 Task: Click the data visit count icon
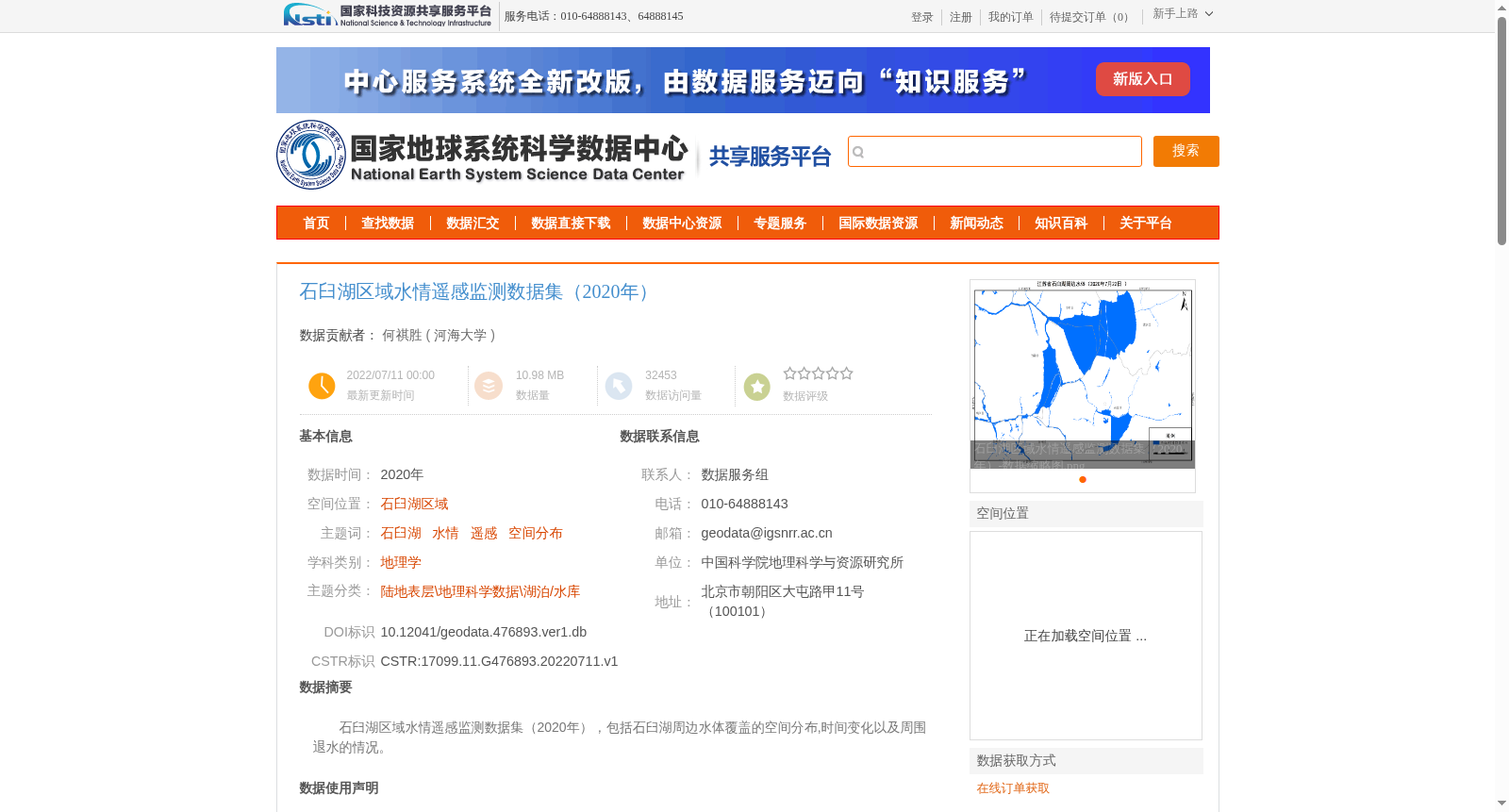coord(619,386)
